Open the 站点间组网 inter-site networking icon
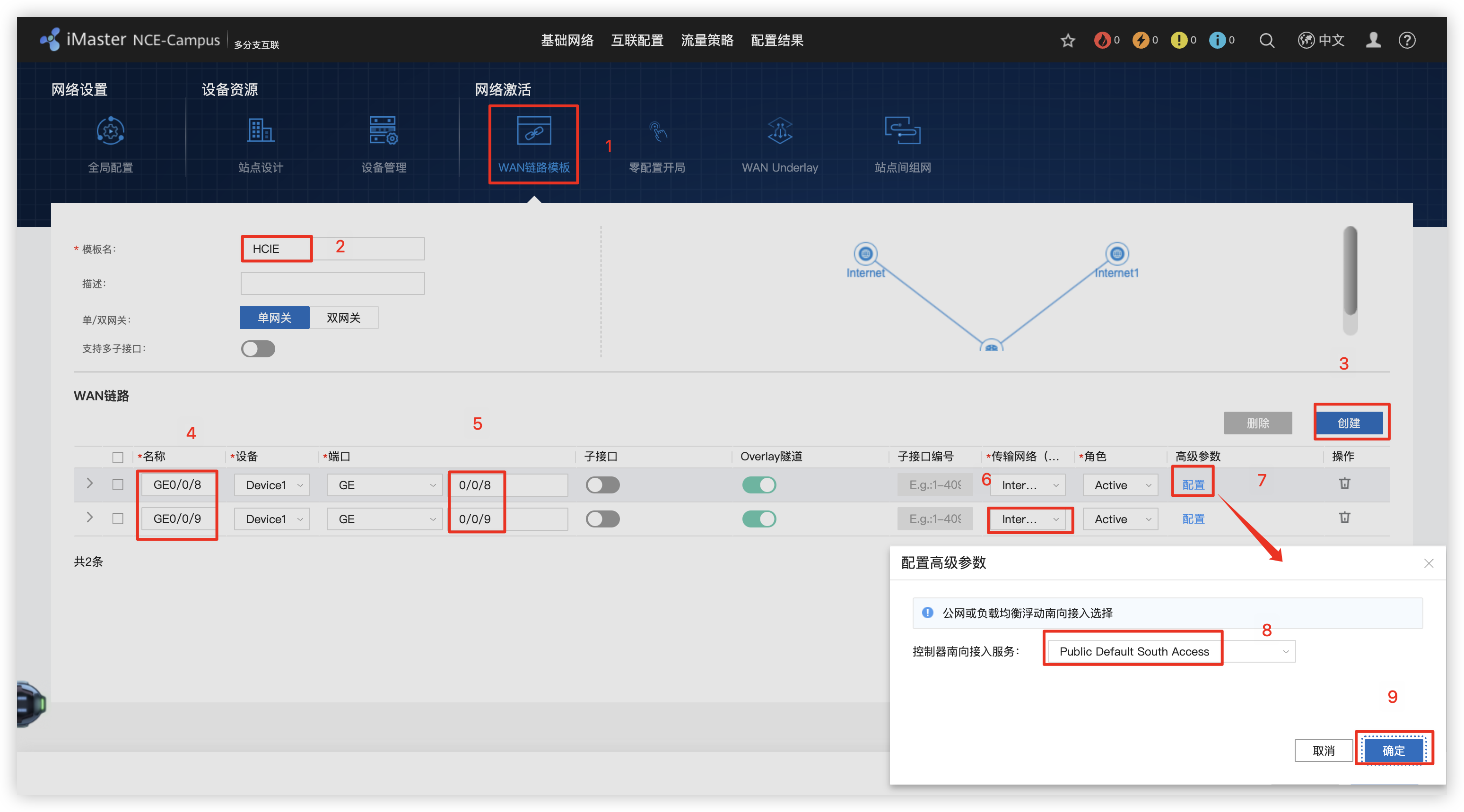The image size is (1464, 812). (x=903, y=132)
